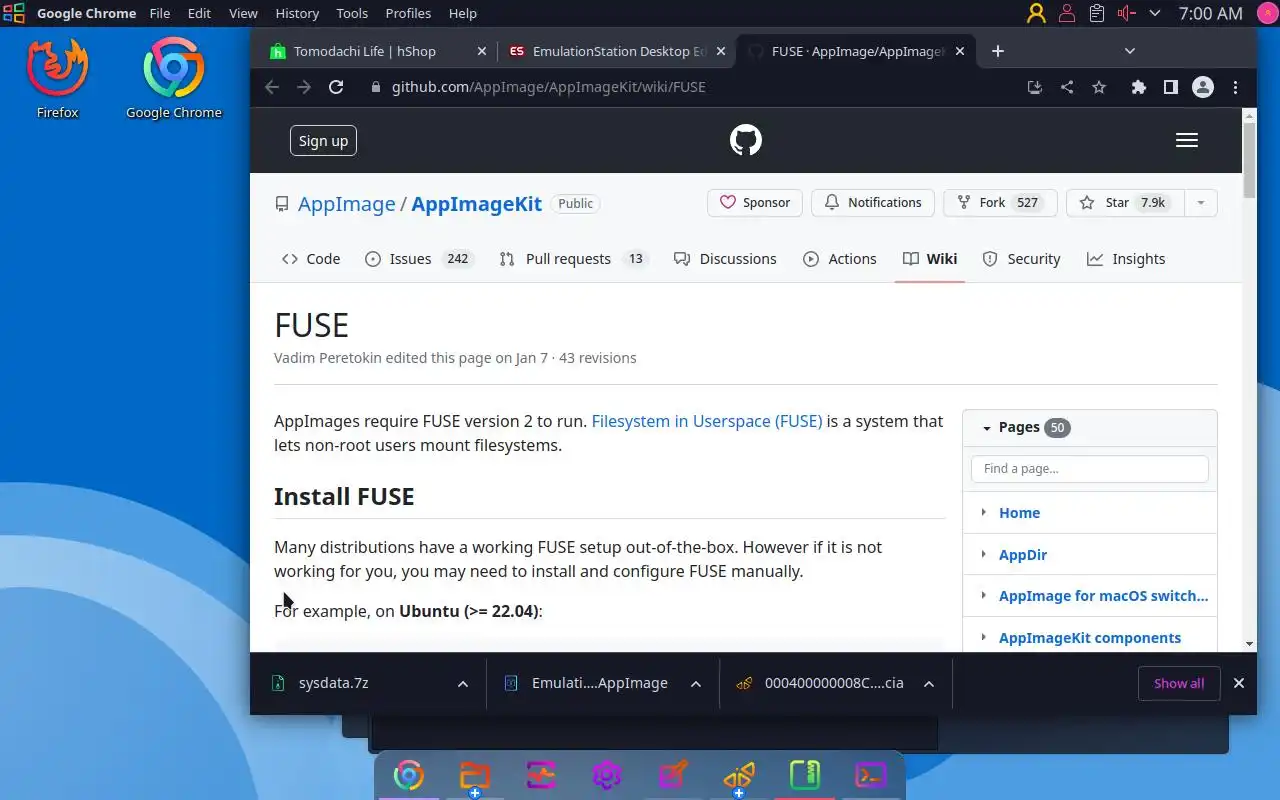Image resolution: width=1280 pixels, height=800 pixels.
Task: Bookmark this page with the star icon
Action: (x=1099, y=87)
